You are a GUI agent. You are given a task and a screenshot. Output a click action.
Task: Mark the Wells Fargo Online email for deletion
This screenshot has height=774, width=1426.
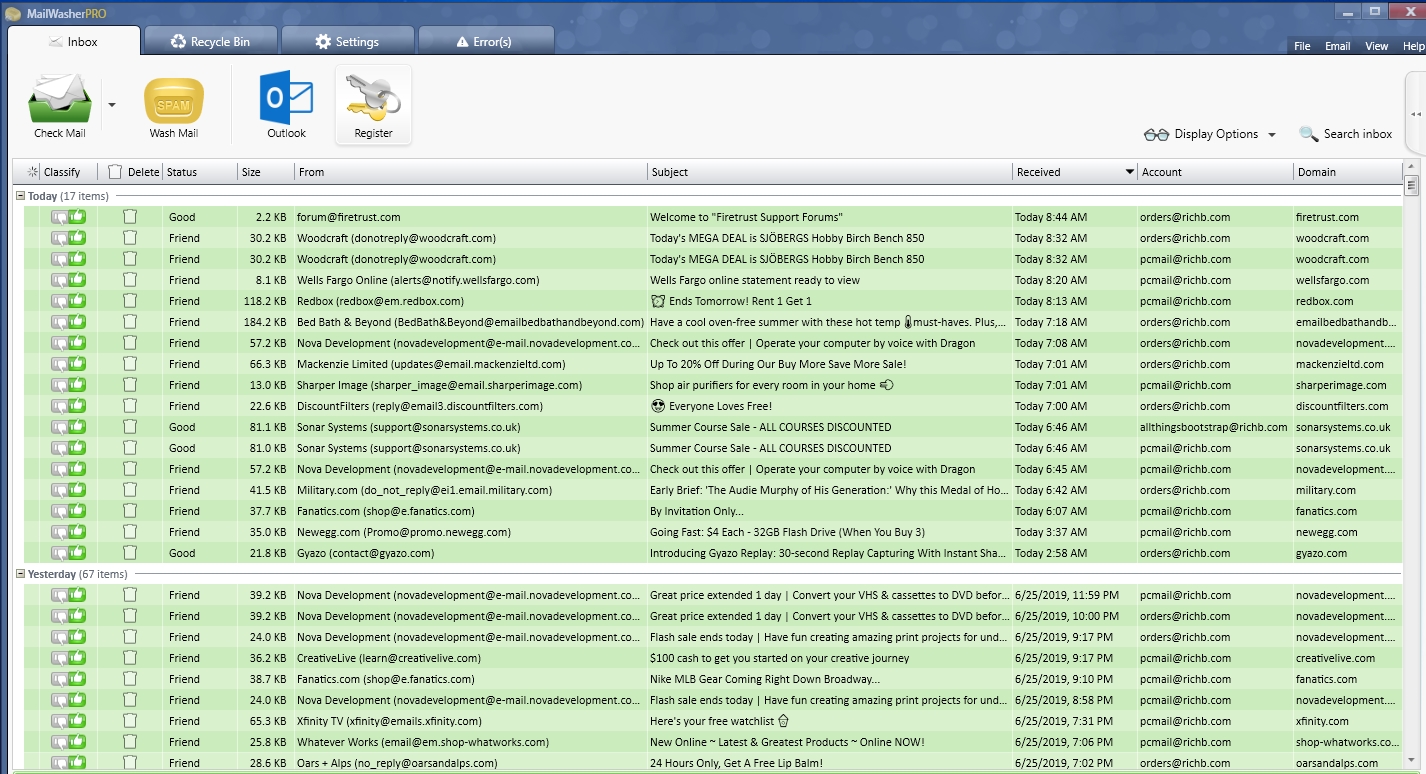[x=130, y=280]
